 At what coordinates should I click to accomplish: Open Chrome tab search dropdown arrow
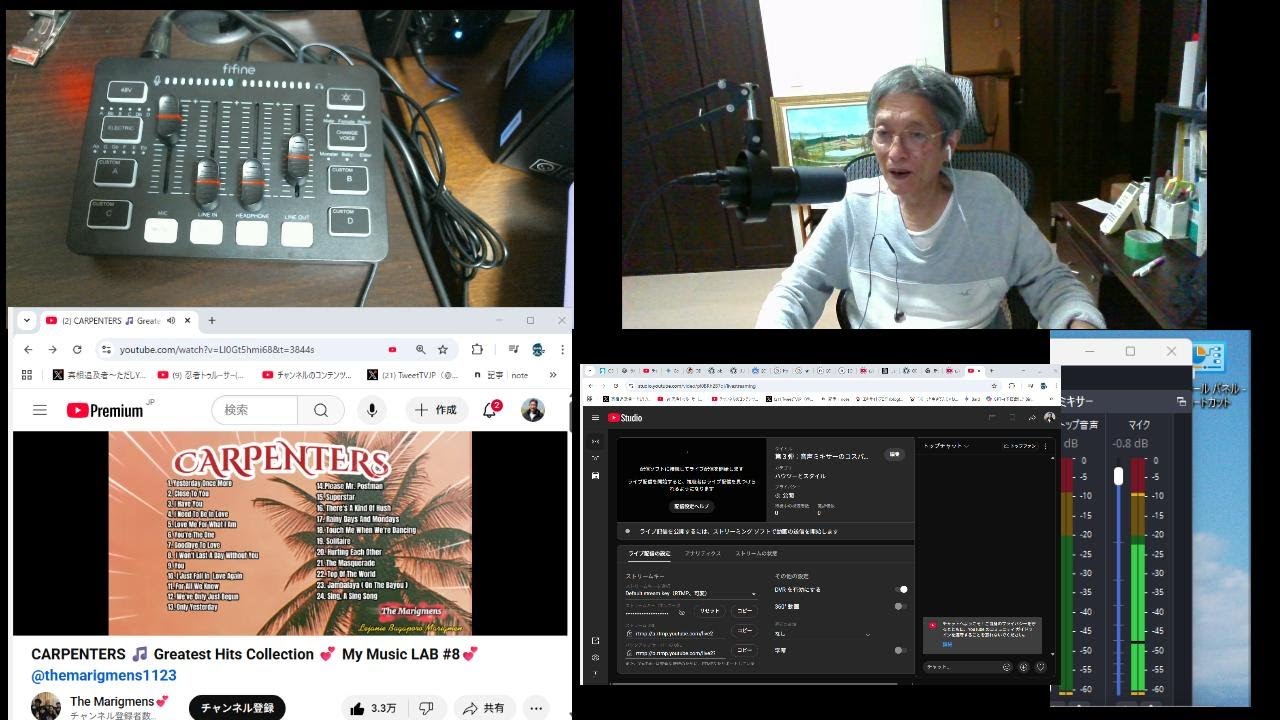27,321
